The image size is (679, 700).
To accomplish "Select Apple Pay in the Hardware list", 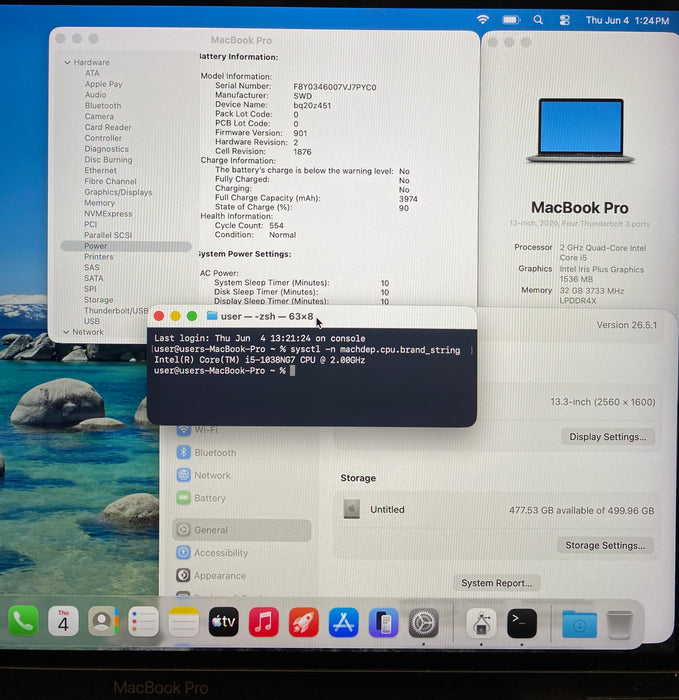I will 103,84.
